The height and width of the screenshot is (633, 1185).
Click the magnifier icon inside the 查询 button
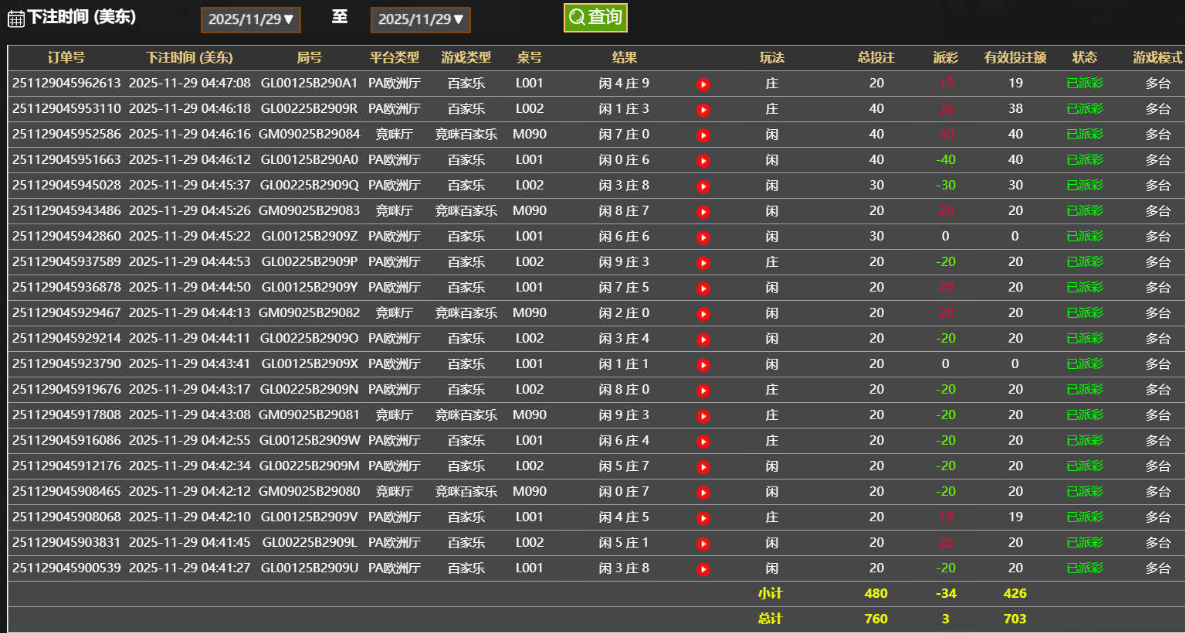coord(577,17)
